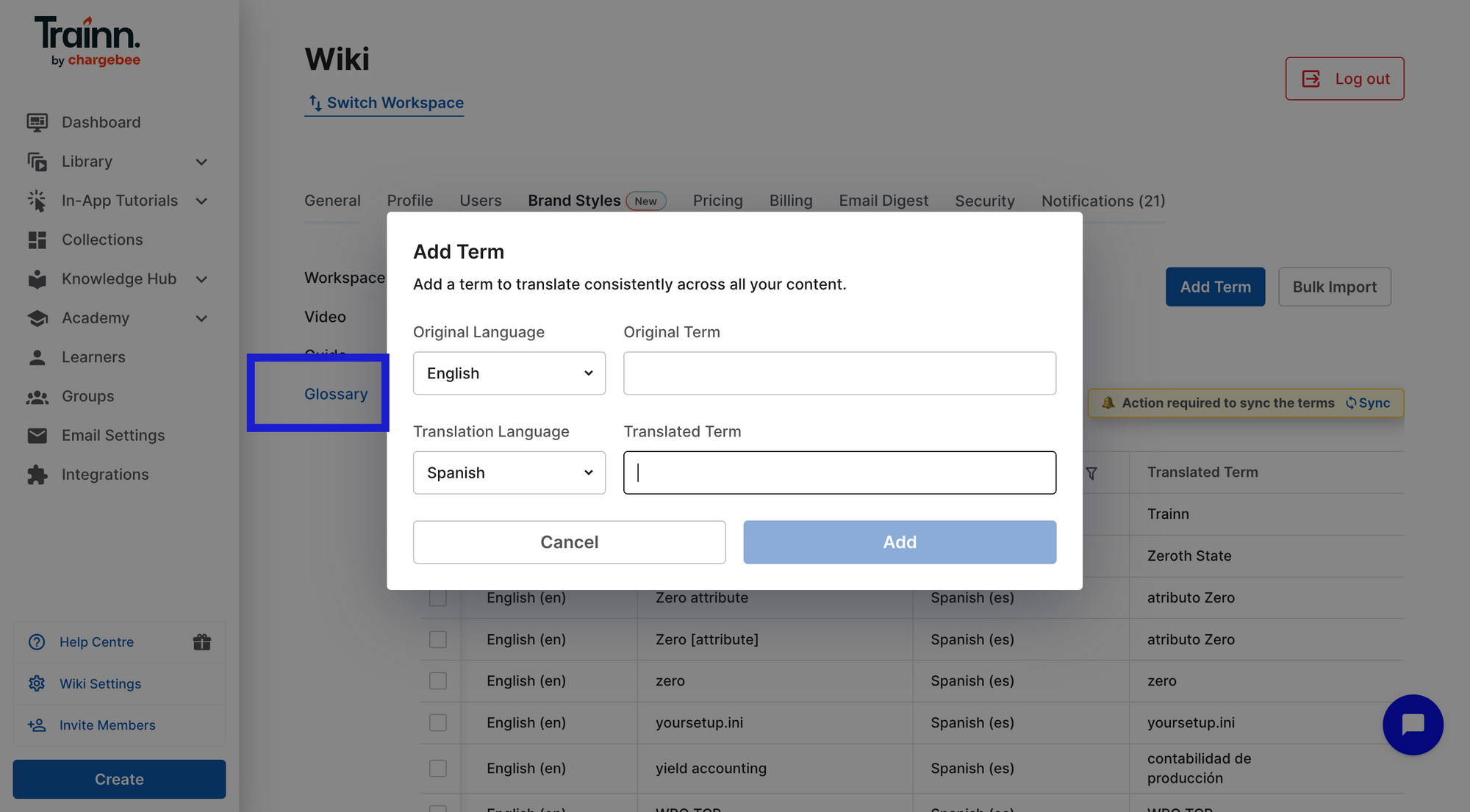Switch to the Billing tab
Screen dimensions: 1470x812
point(791,201)
